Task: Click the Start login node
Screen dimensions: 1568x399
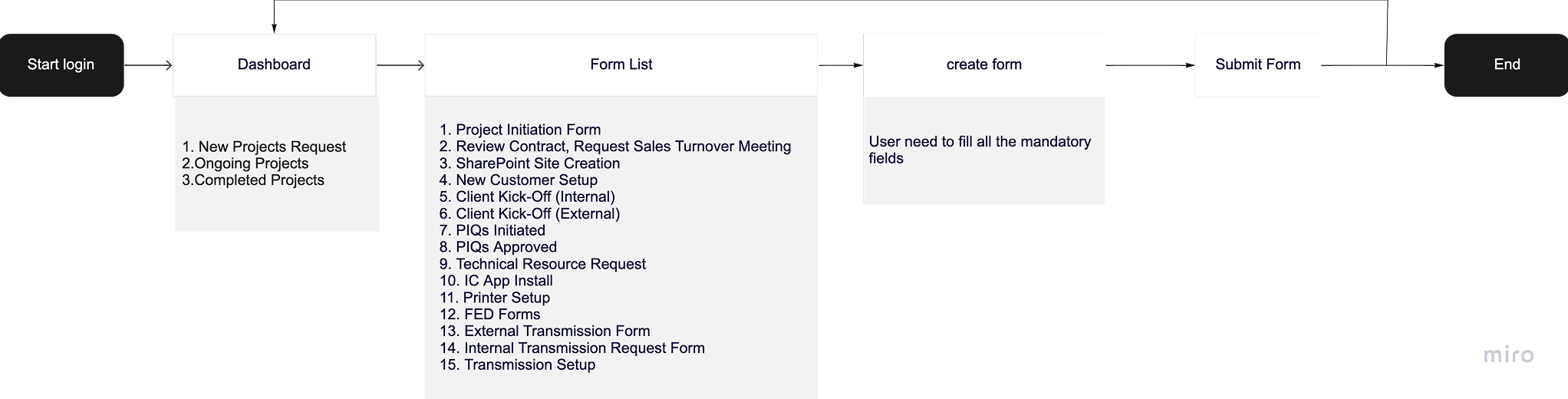Action: coord(61,64)
